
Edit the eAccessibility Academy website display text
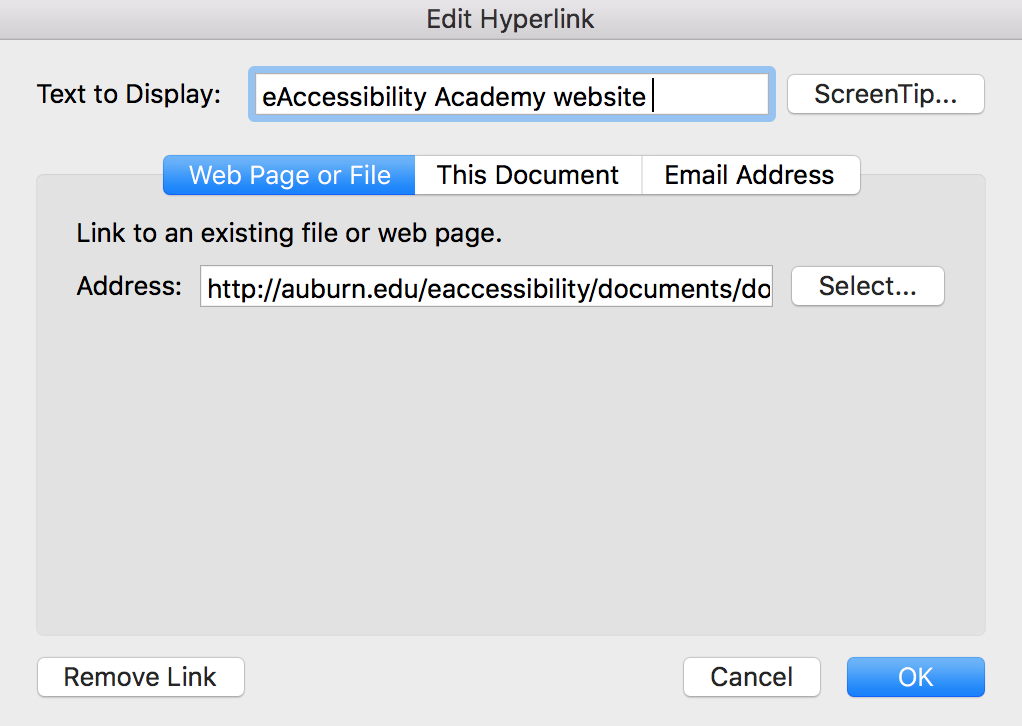[x=511, y=95]
